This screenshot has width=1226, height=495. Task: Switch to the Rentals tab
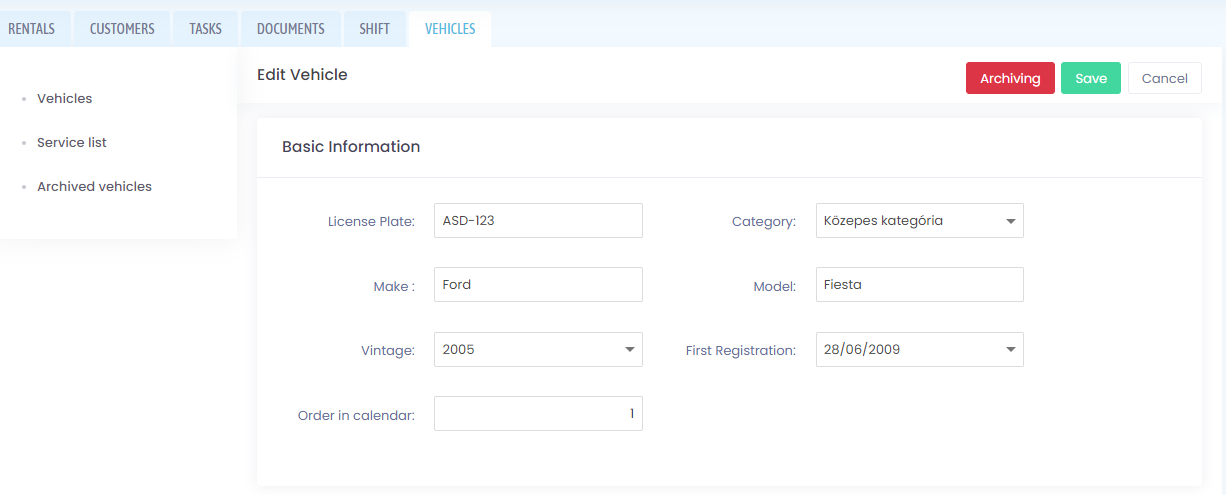click(32, 29)
